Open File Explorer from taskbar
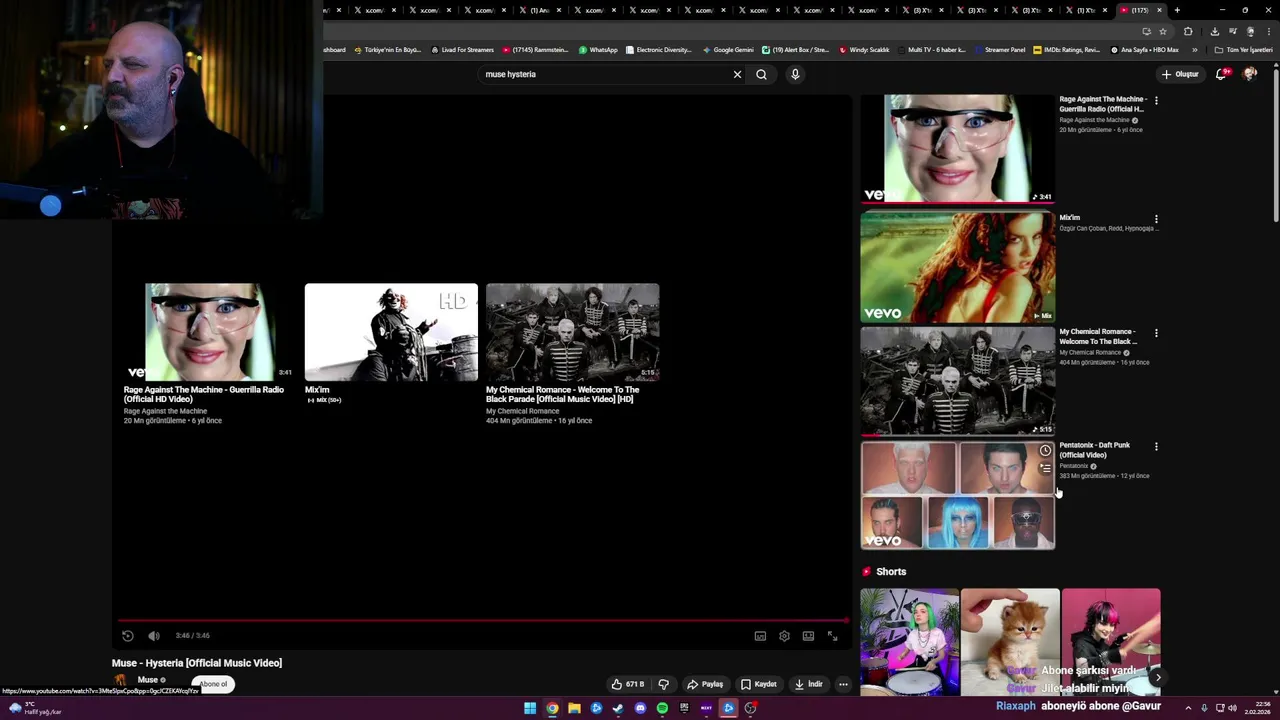 [x=574, y=708]
